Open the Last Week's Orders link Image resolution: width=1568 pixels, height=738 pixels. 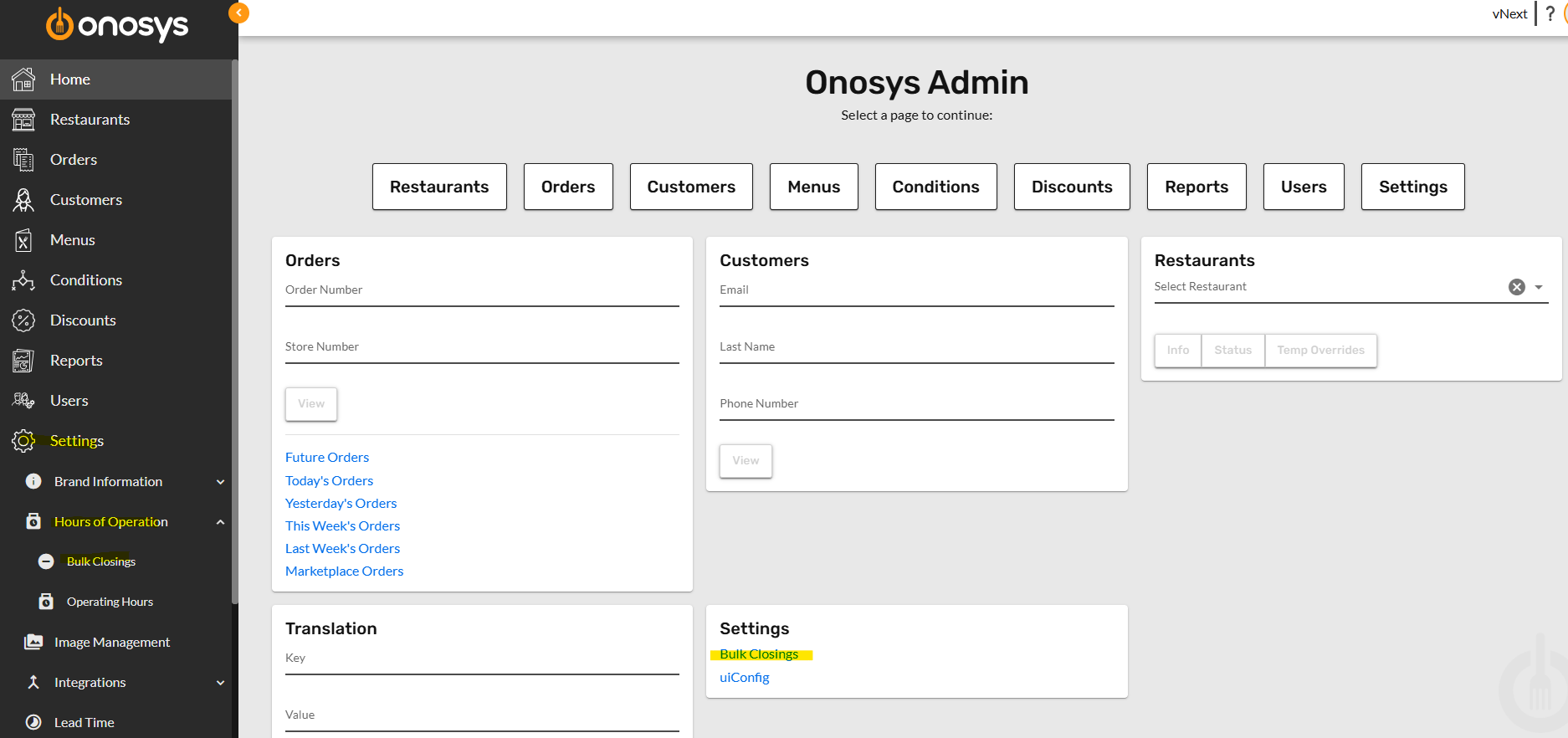coord(342,549)
